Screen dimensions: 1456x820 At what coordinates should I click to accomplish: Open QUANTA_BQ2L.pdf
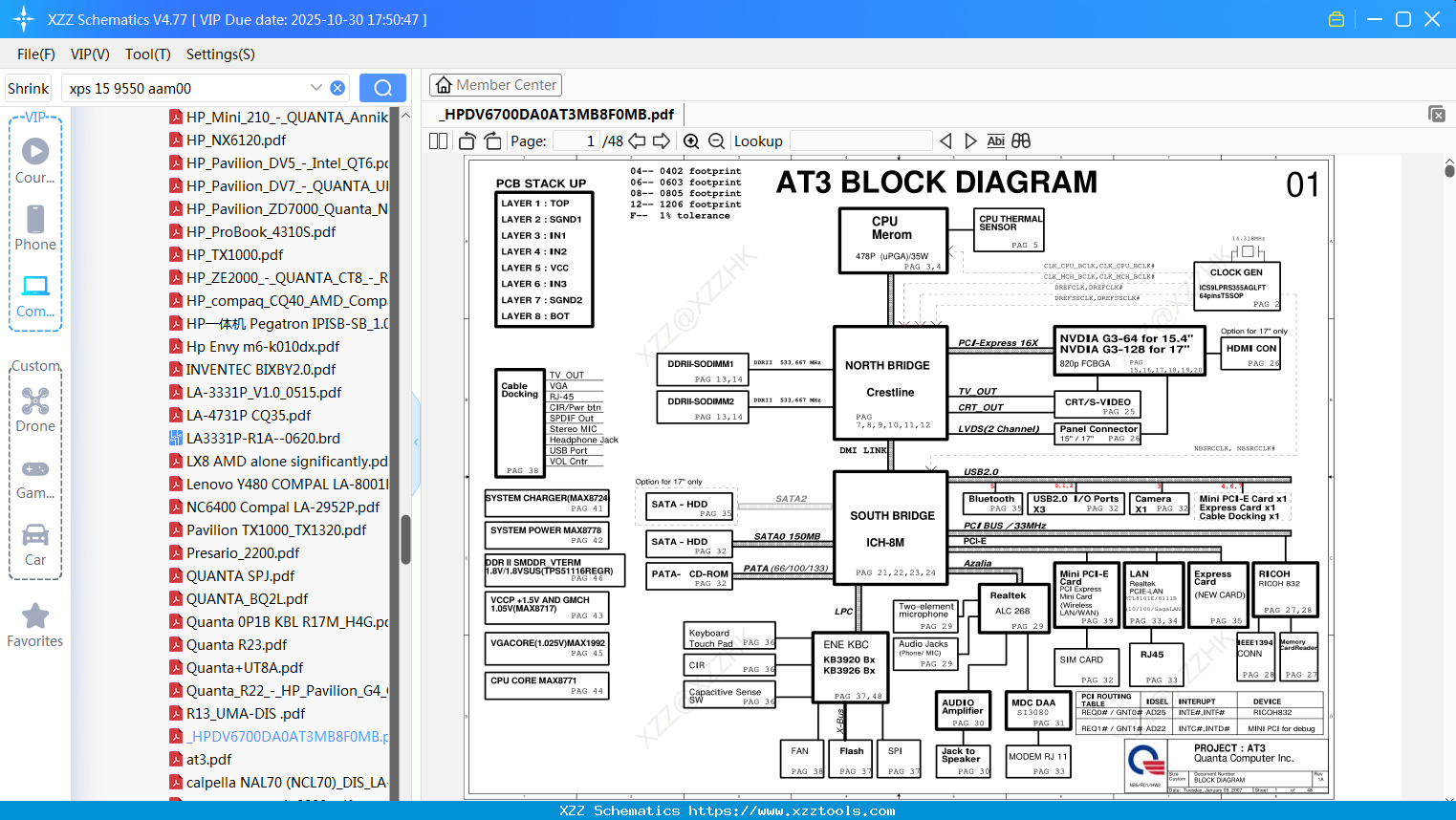tap(239, 598)
